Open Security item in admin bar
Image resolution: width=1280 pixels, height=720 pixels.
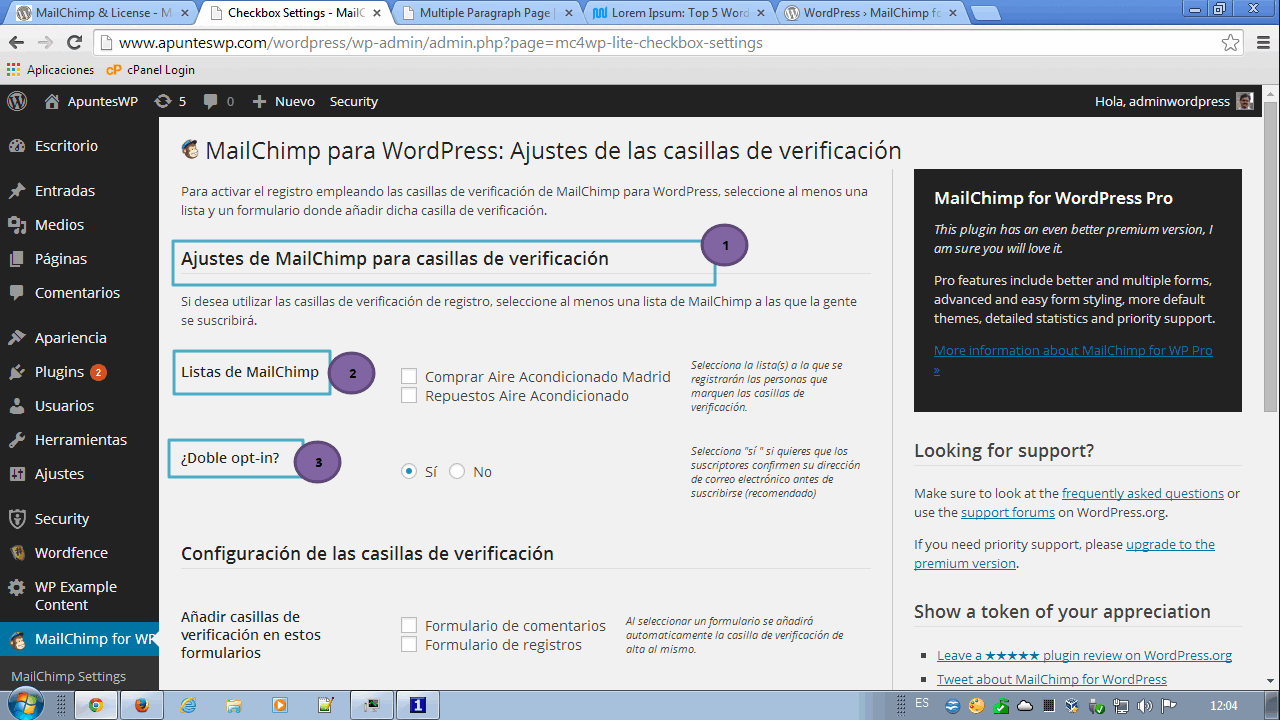(x=354, y=101)
